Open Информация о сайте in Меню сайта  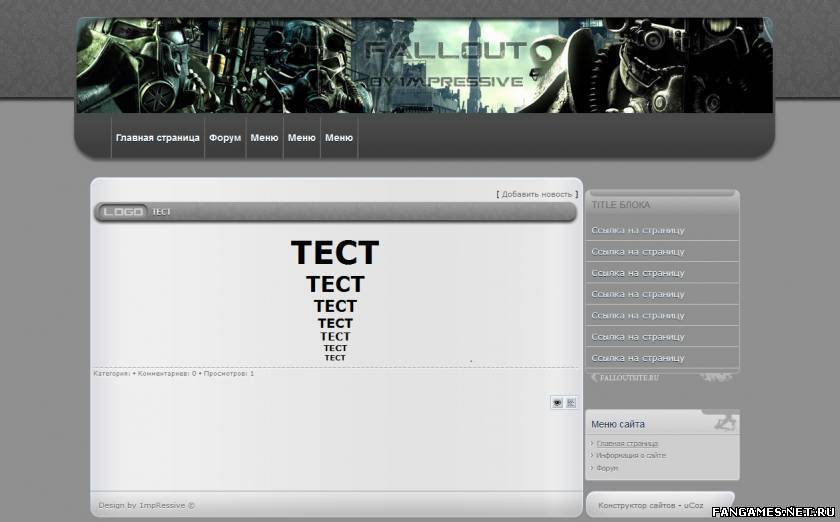[631, 456]
